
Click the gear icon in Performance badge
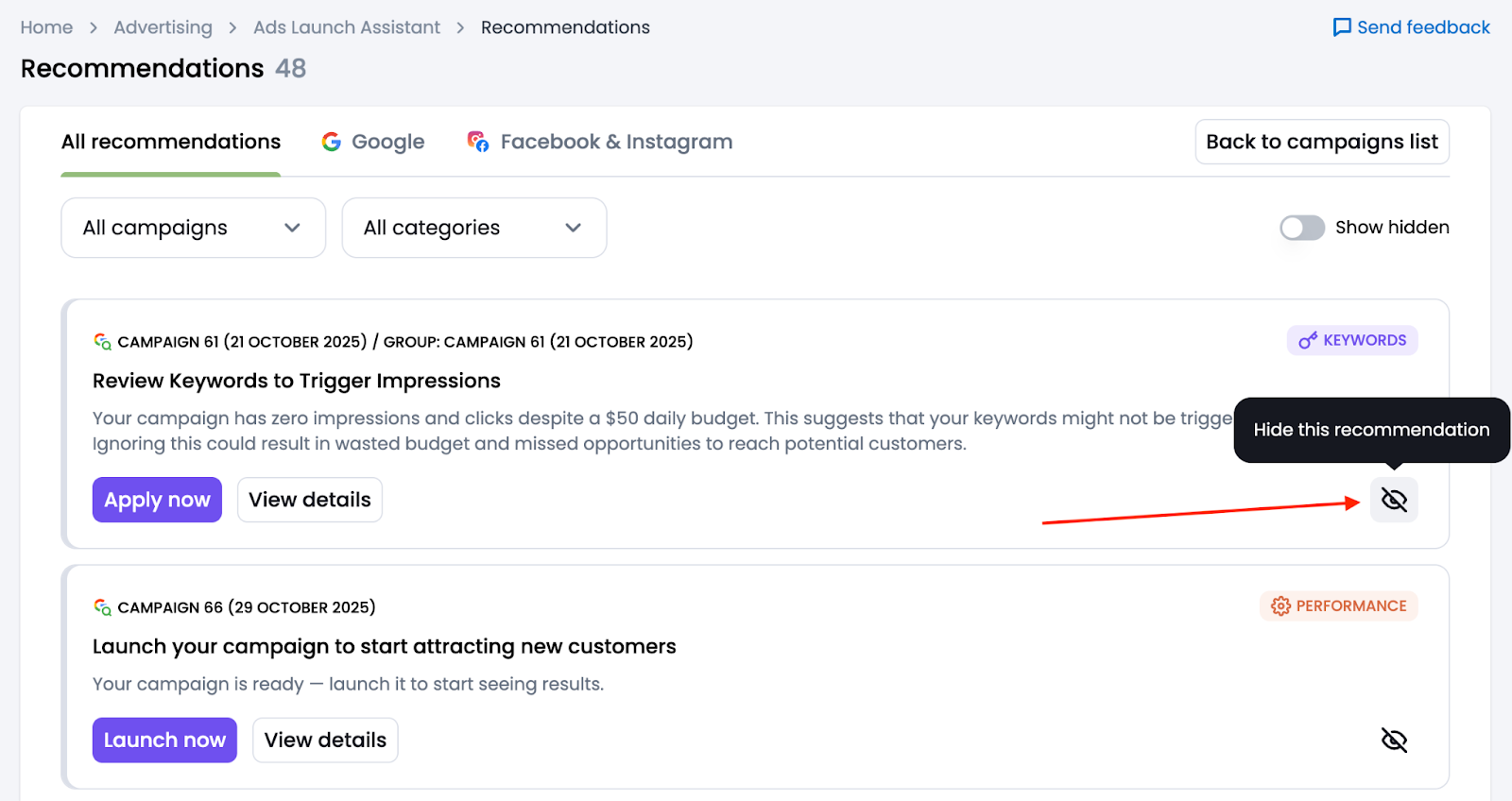click(1280, 606)
